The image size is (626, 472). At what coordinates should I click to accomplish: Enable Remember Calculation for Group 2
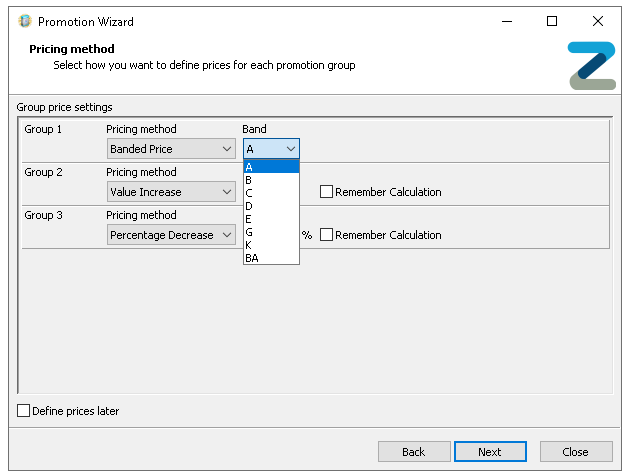[326, 192]
